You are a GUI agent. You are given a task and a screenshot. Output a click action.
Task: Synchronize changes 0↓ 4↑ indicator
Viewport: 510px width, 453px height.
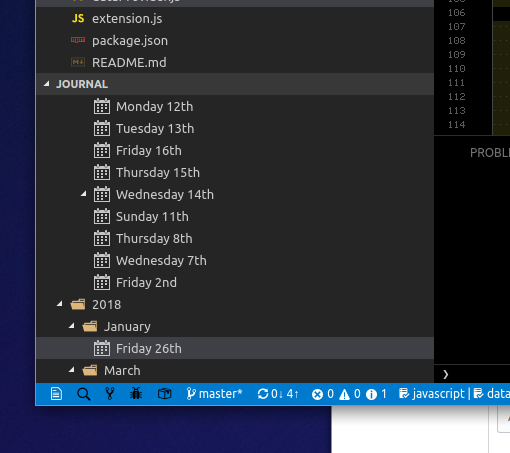point(278,394)
